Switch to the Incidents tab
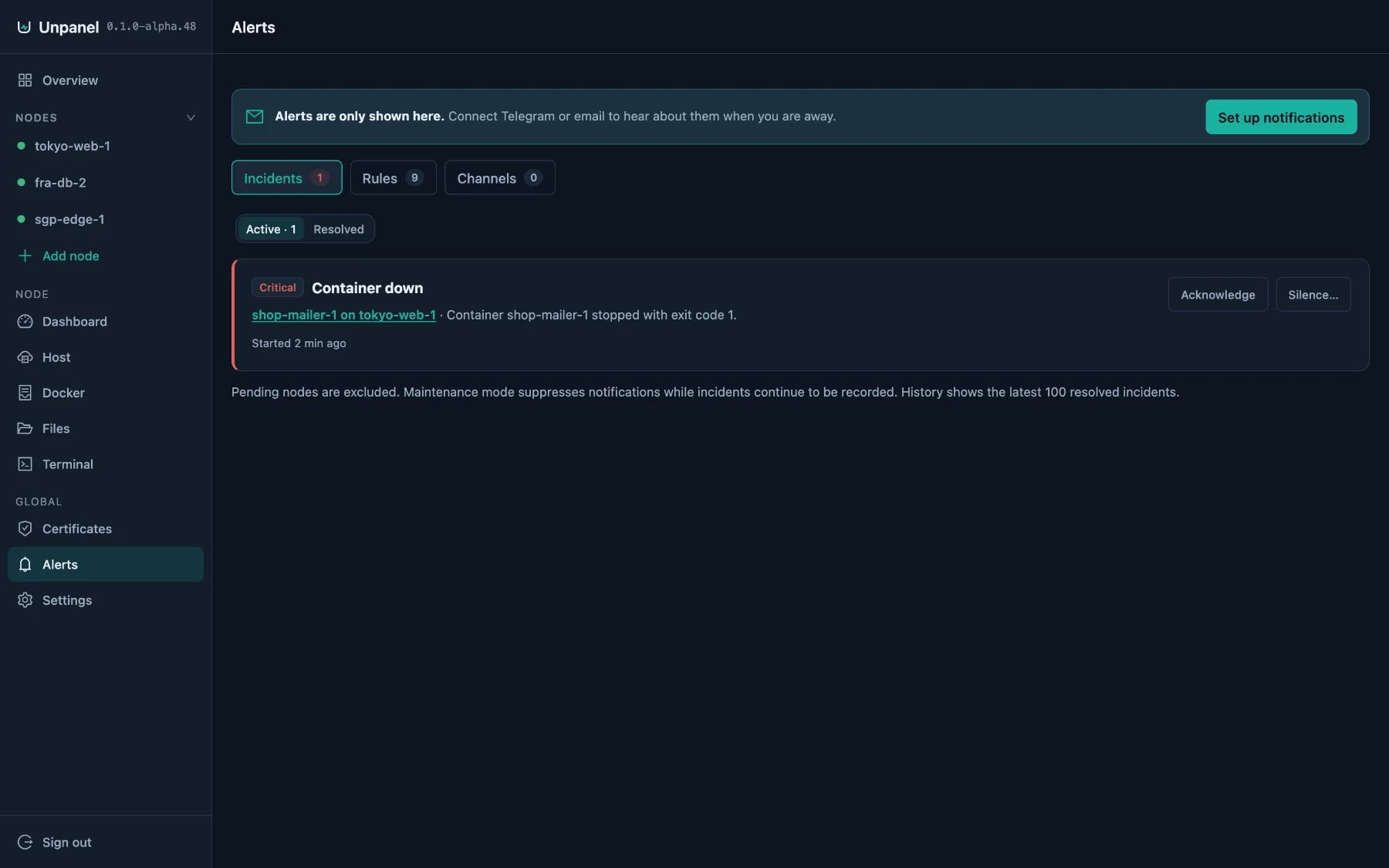This screenshot has height=868, width=1389. click(x=286, y=177)
